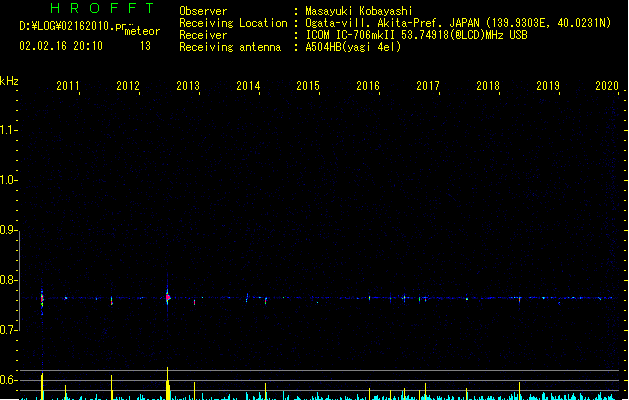Image resolution: width=629 pixels, height=400 pixels.
Task: Click the meteor count value 13
Action: 145,46
